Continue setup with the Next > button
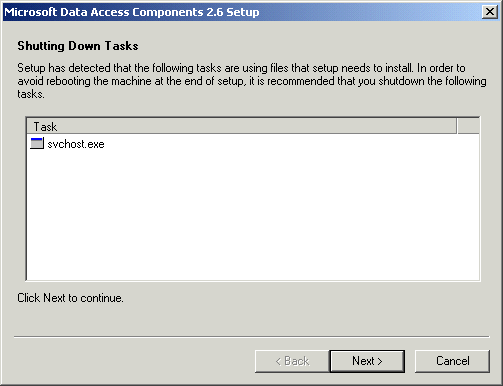503x386 pixels. [x=367, y=361]
